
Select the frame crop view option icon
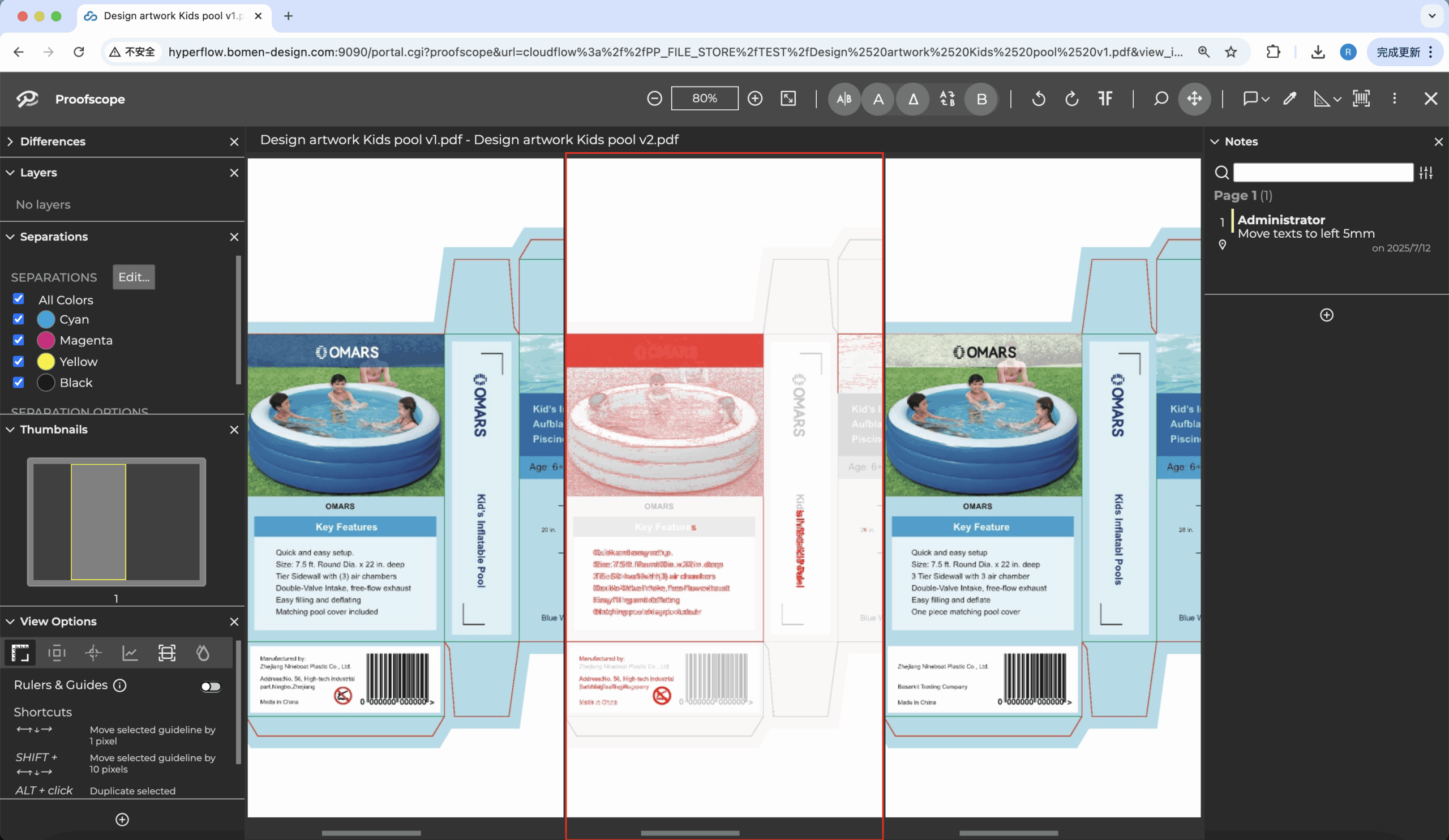(167, 653)
